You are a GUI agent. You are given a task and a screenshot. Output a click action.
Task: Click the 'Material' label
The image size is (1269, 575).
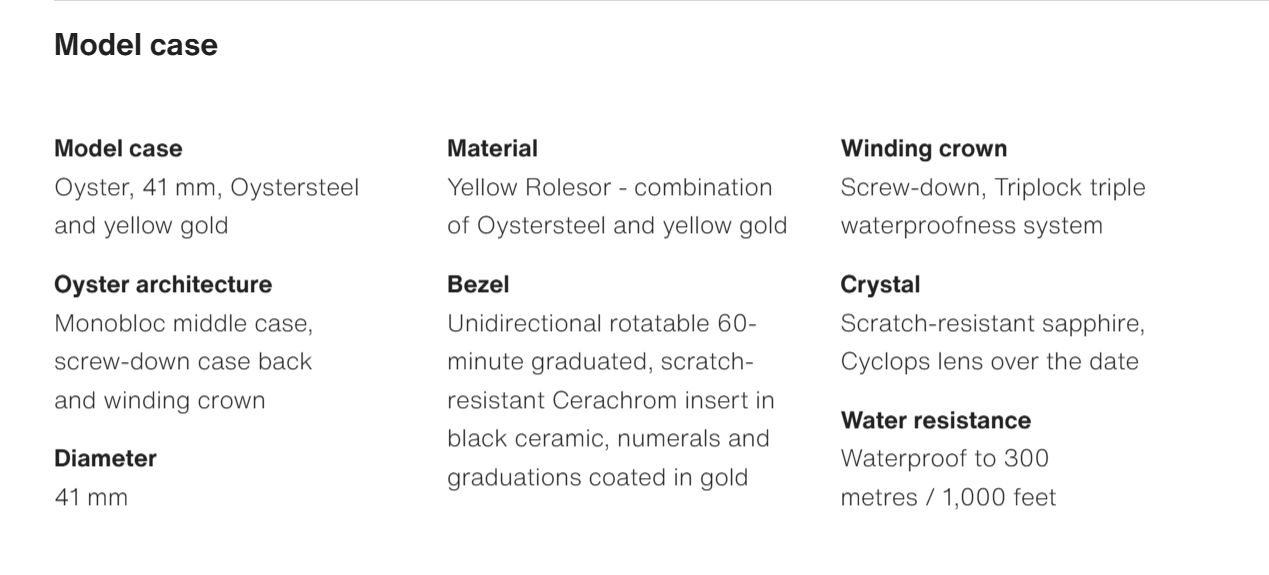pos(492,149)
